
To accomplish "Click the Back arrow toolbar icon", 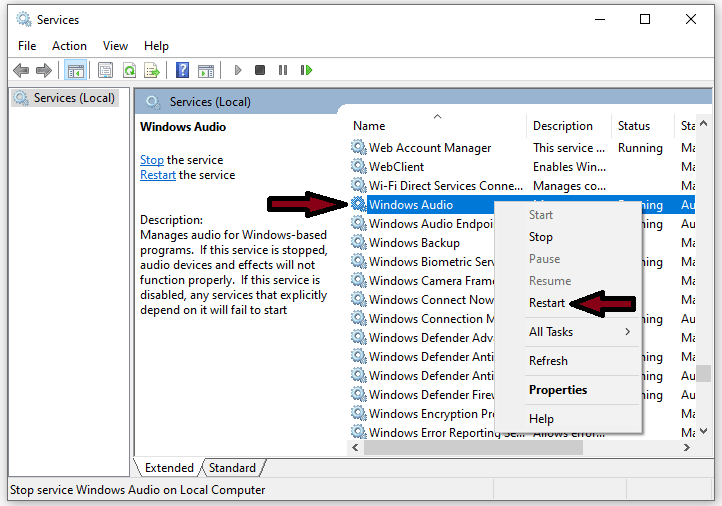I will [x=21, y=70].
